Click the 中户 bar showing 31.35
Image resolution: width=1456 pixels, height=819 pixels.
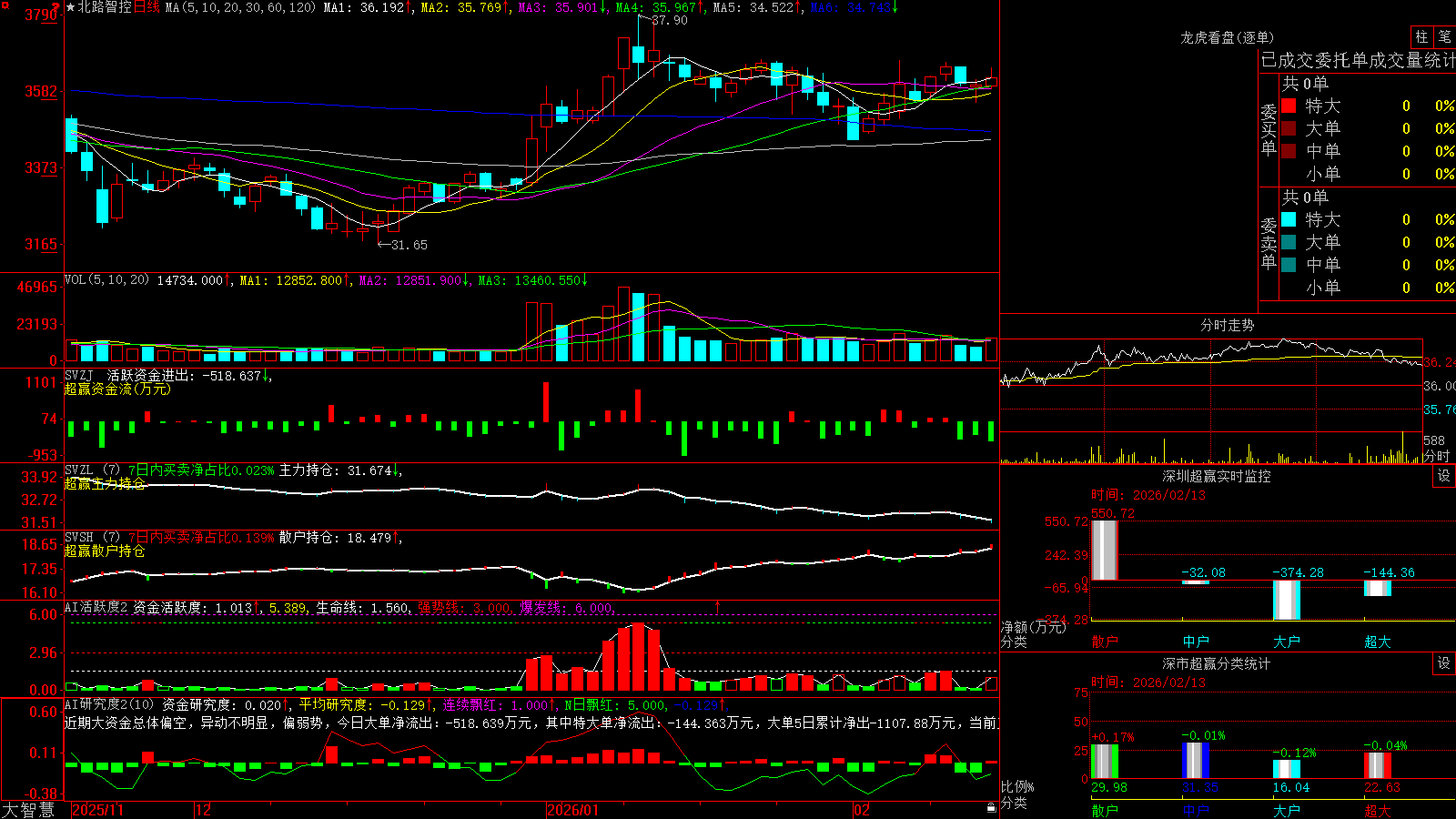pyautogui.click(x=1196, y=761)
